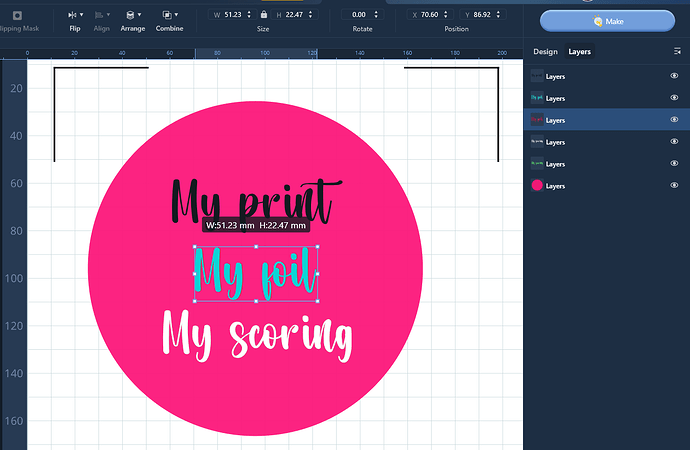Collapse the layers panel with the top-right icon

[677, 51]
